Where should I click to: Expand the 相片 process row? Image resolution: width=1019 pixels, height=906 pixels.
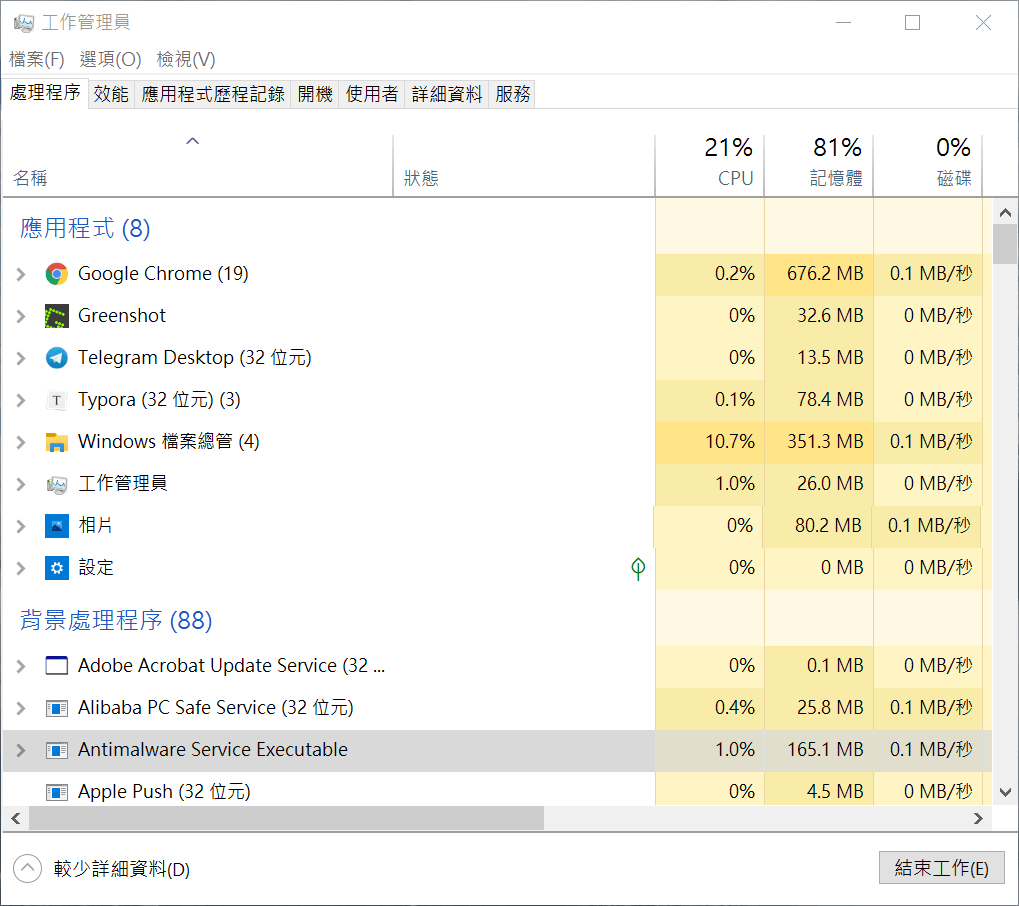coord(21,526)
